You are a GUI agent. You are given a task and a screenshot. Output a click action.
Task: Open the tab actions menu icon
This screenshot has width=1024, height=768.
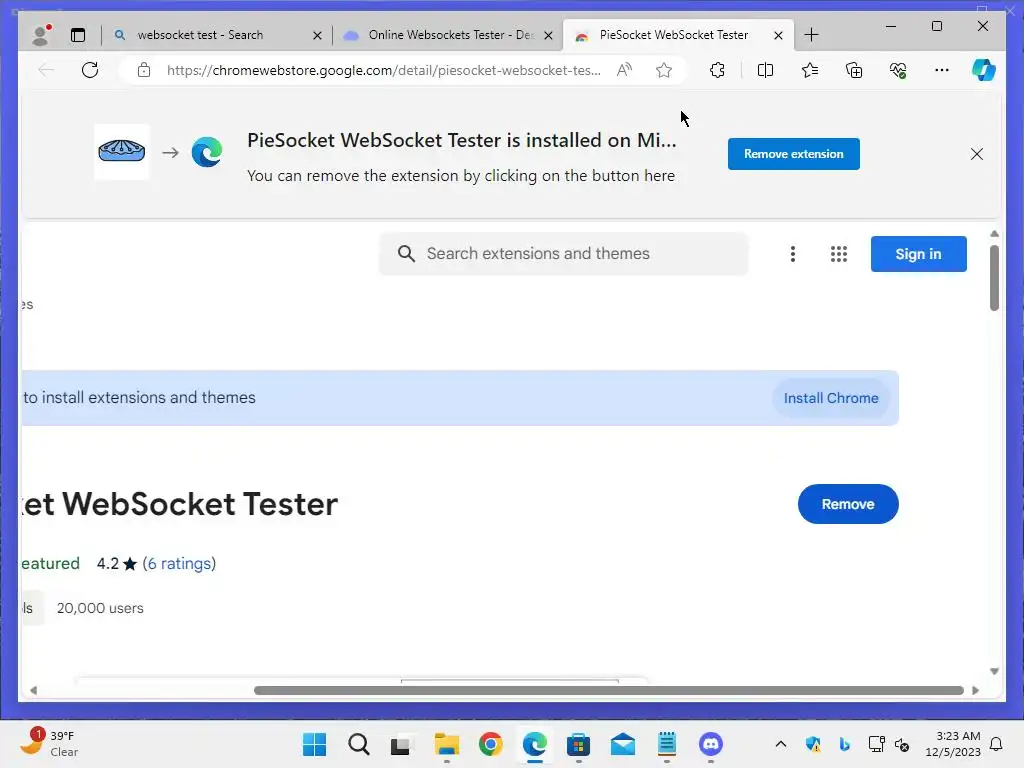click(x=78, y=35)
